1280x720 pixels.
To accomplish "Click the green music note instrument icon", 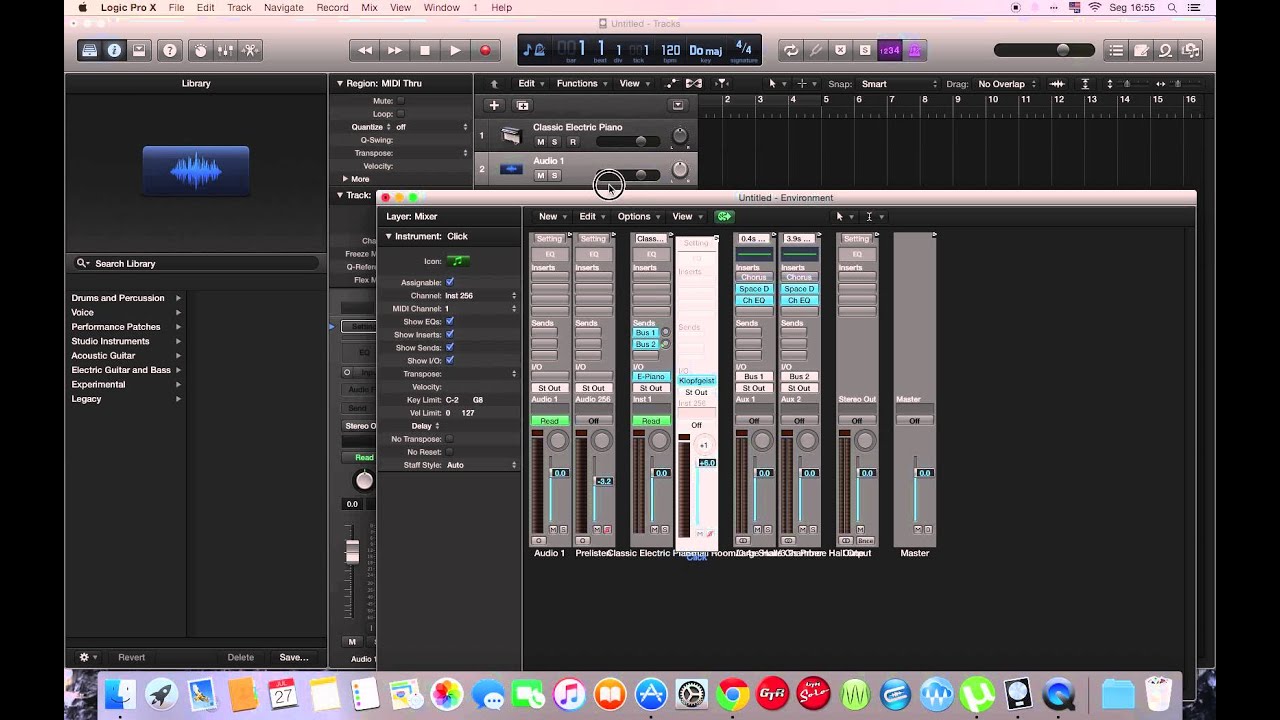I will click(x=457, y=261).
